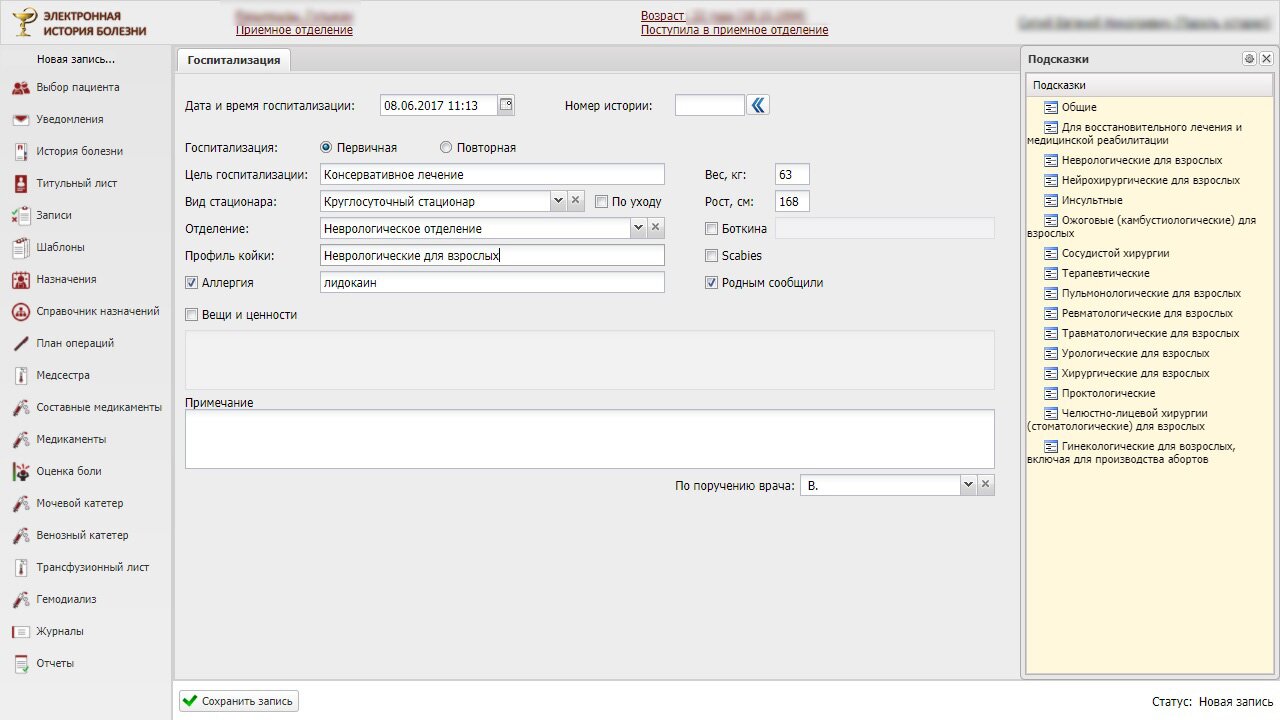
Task: Select the Инсультные hint item
Action: point(1091,201)
